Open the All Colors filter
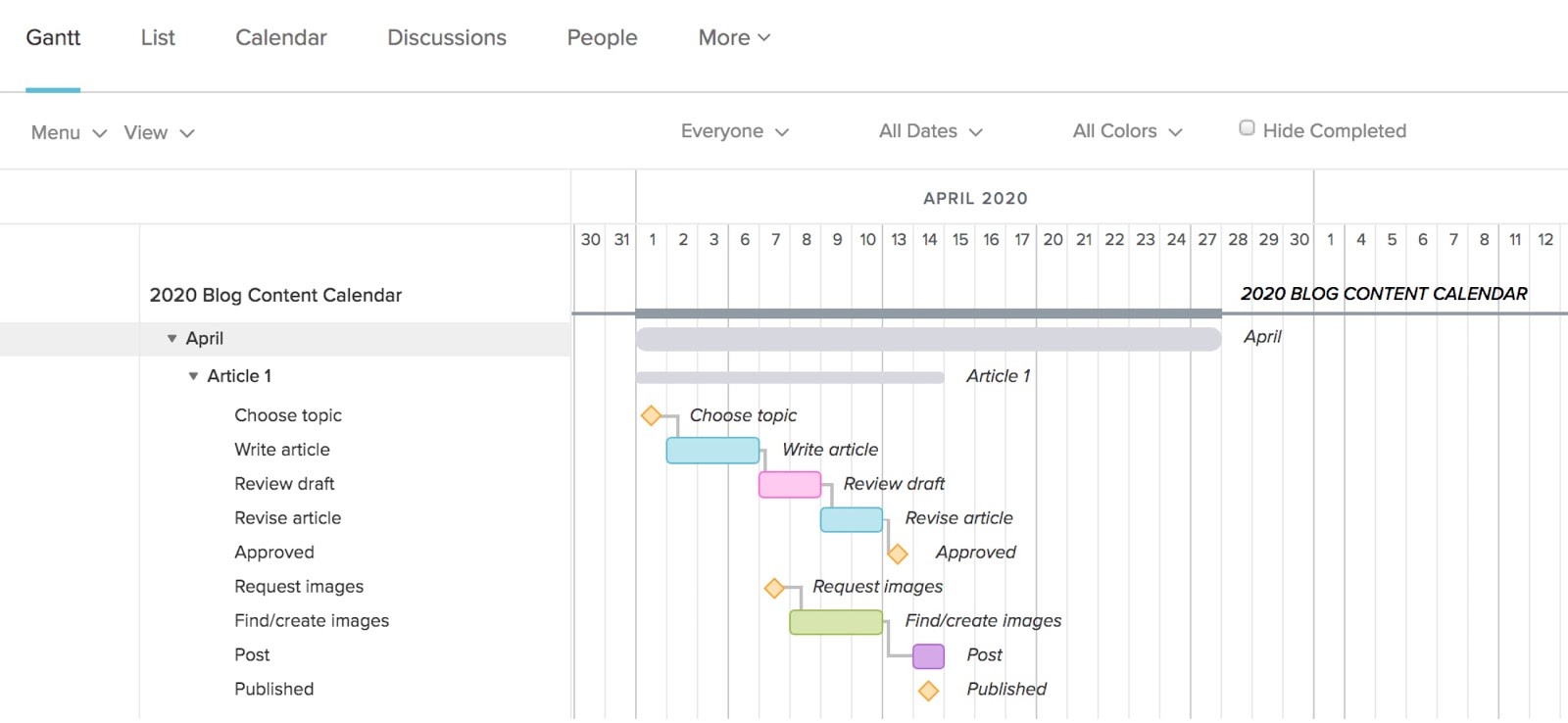 point(1125,131)
